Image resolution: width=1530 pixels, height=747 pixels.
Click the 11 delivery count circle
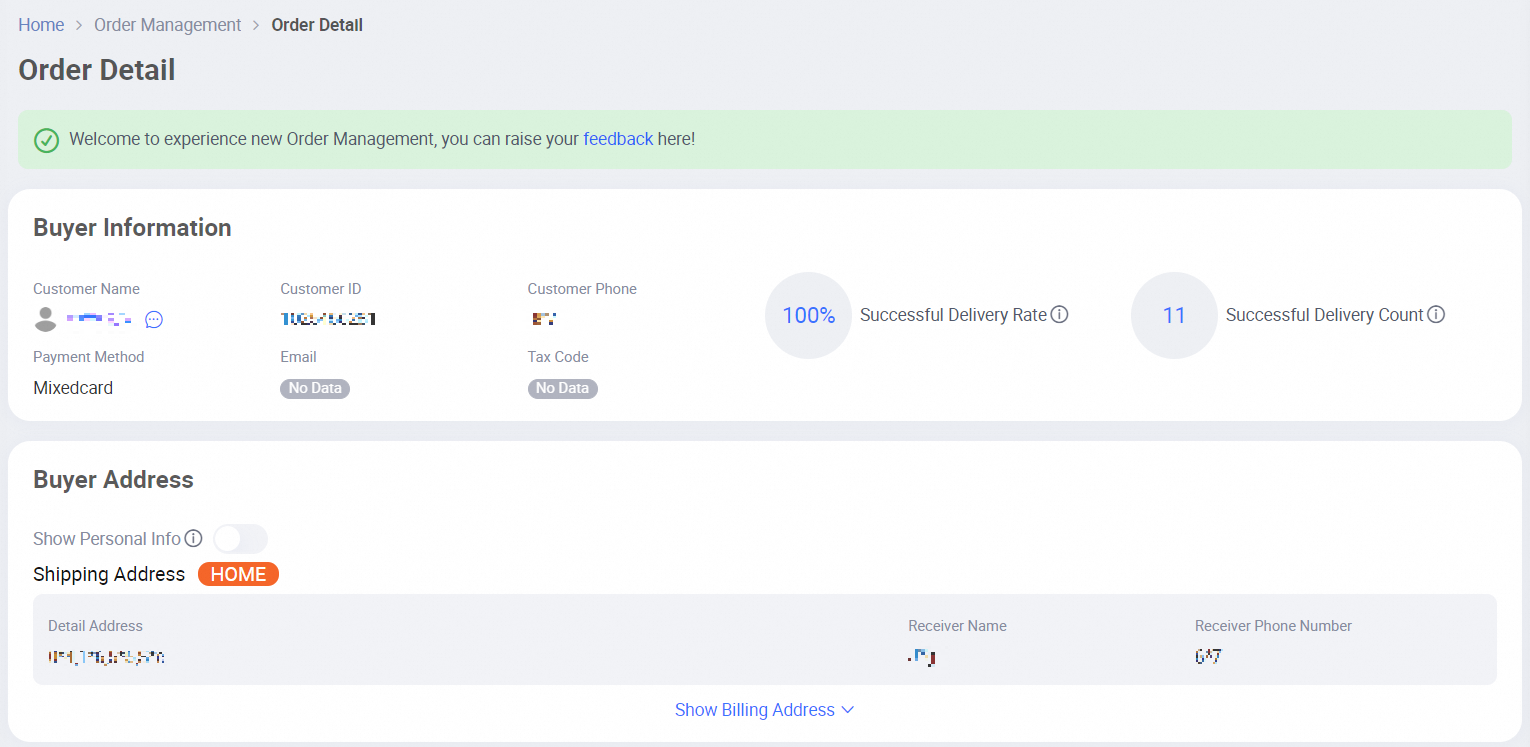click(1174, 316)
